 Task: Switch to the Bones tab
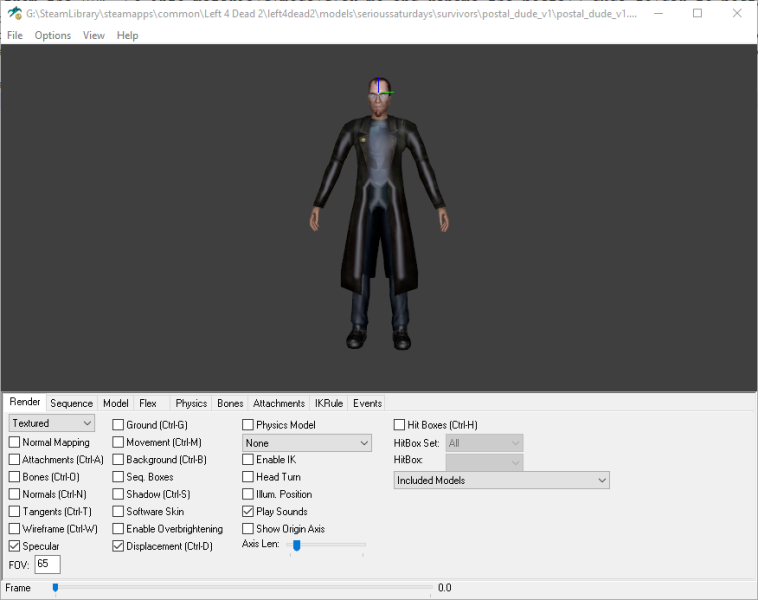pos(230,403)
